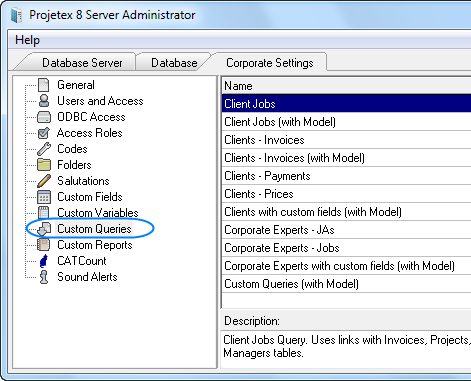Select Custom Queries (with Model) row
Image resolution: width=471 pixels, height=381 pixels.
[346, 284]
